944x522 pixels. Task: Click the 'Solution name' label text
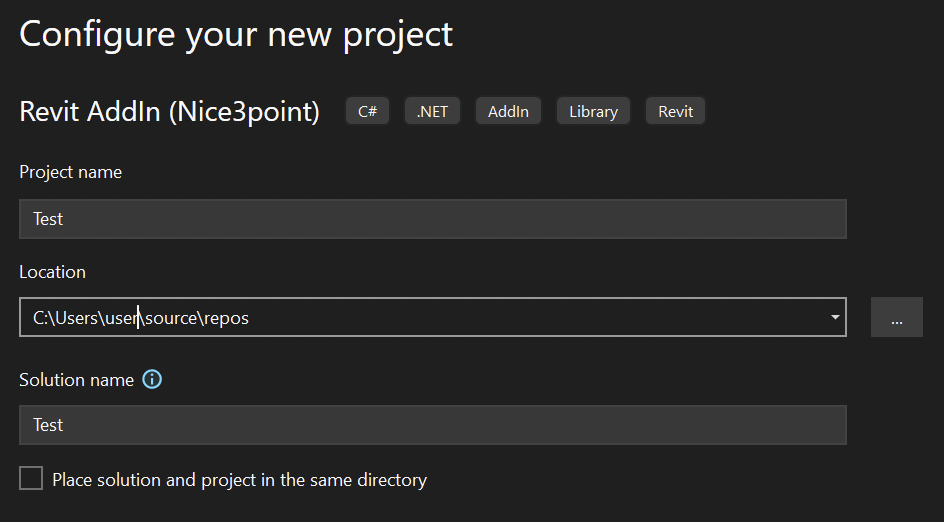(76, 380)
